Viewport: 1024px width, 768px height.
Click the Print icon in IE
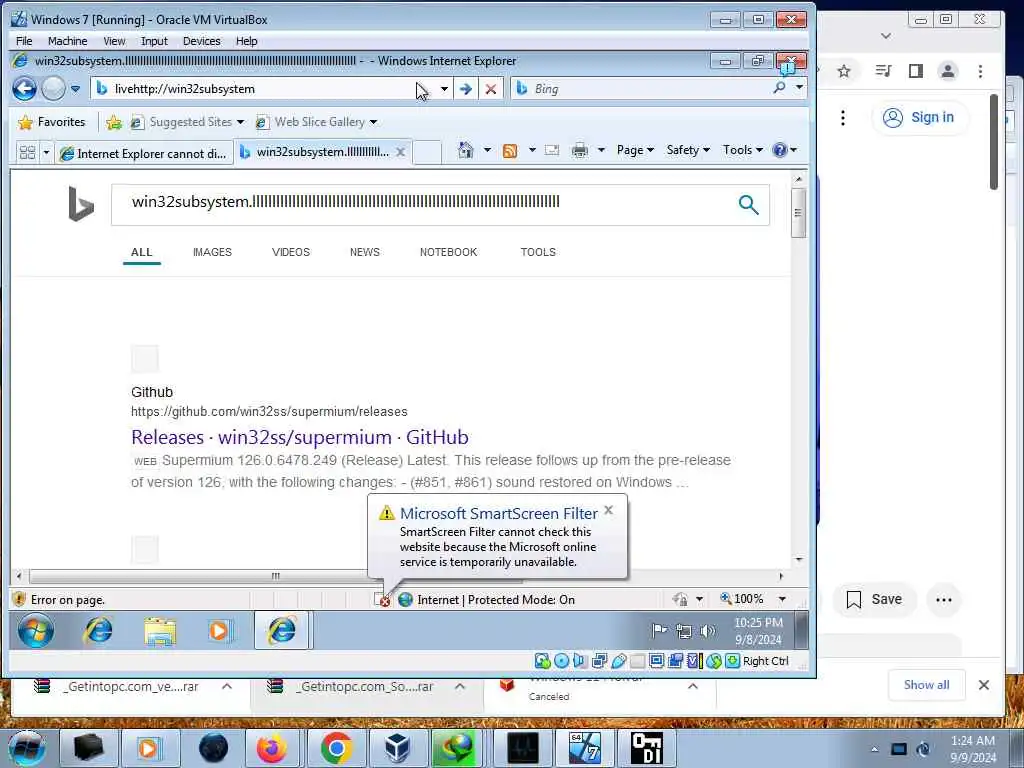pyautogui.click(x=580, y=151)
